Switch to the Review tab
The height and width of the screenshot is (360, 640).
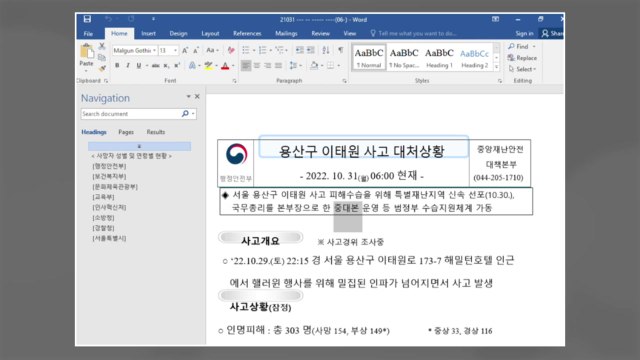tap(320, 33)
